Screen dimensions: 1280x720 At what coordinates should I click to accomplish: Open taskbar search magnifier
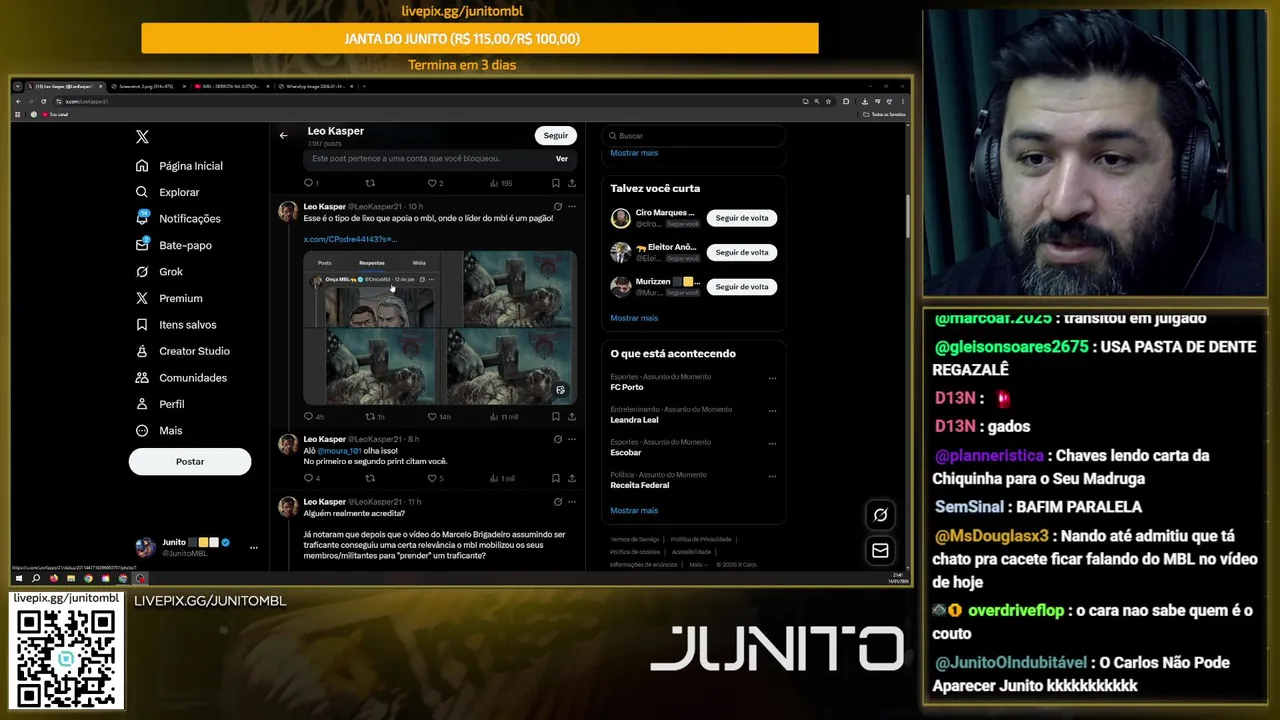(x=36, y=578)
